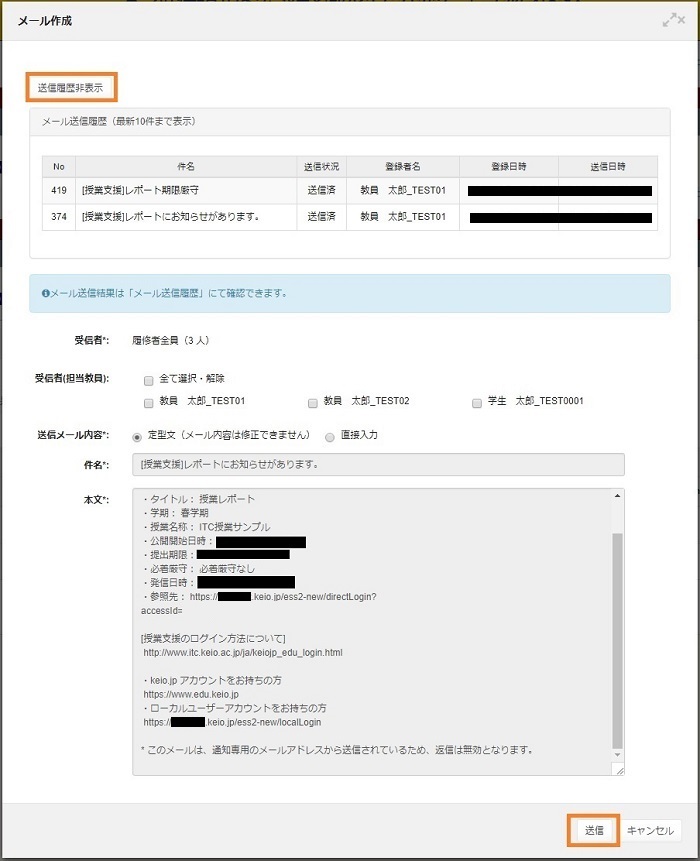The height and width of the screenshot is (861, 700).
Task: Click the 送信履歴非表示 button
Action: click(71, 87)
